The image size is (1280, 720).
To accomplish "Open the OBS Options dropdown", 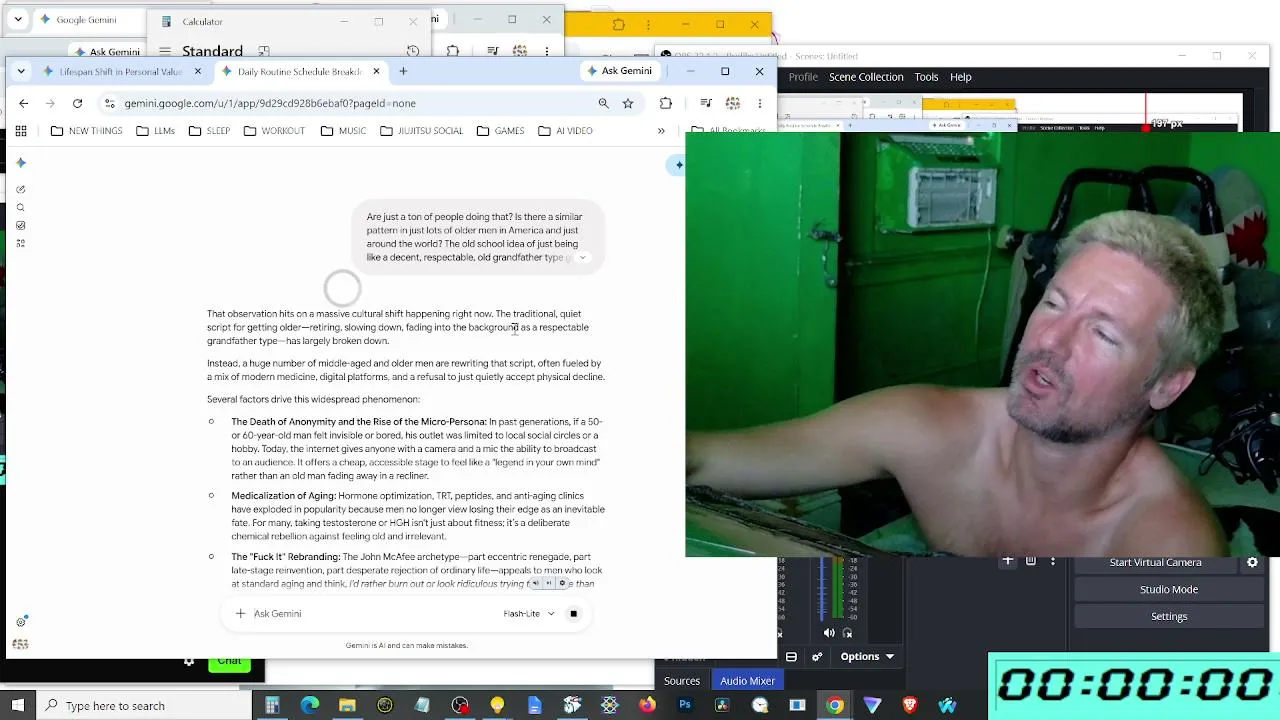I will point(867,657).
